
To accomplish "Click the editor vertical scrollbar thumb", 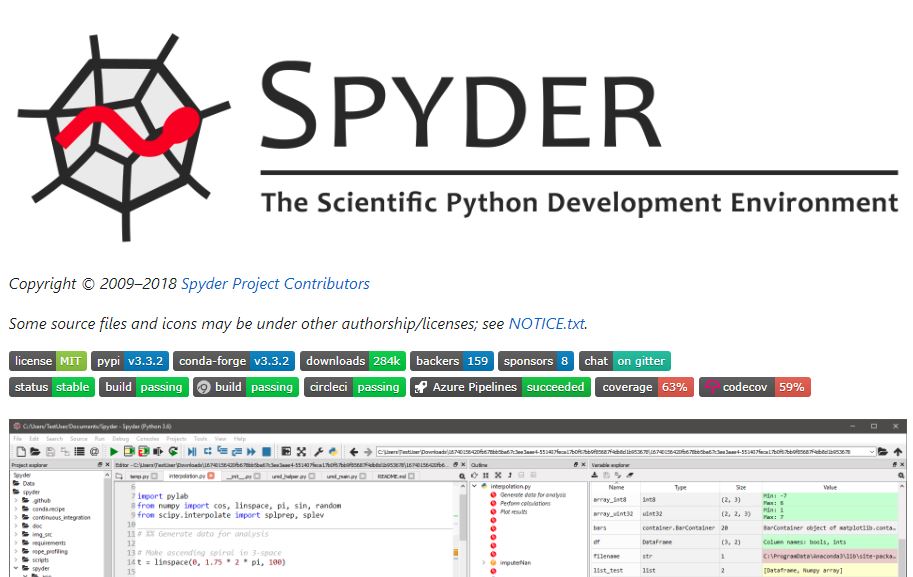I will coord(464,518).
